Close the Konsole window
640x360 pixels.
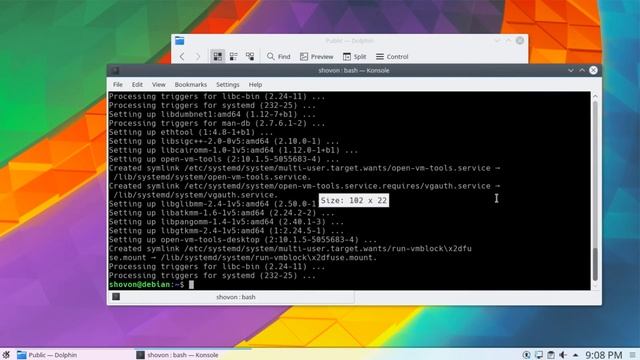(593, 70)
